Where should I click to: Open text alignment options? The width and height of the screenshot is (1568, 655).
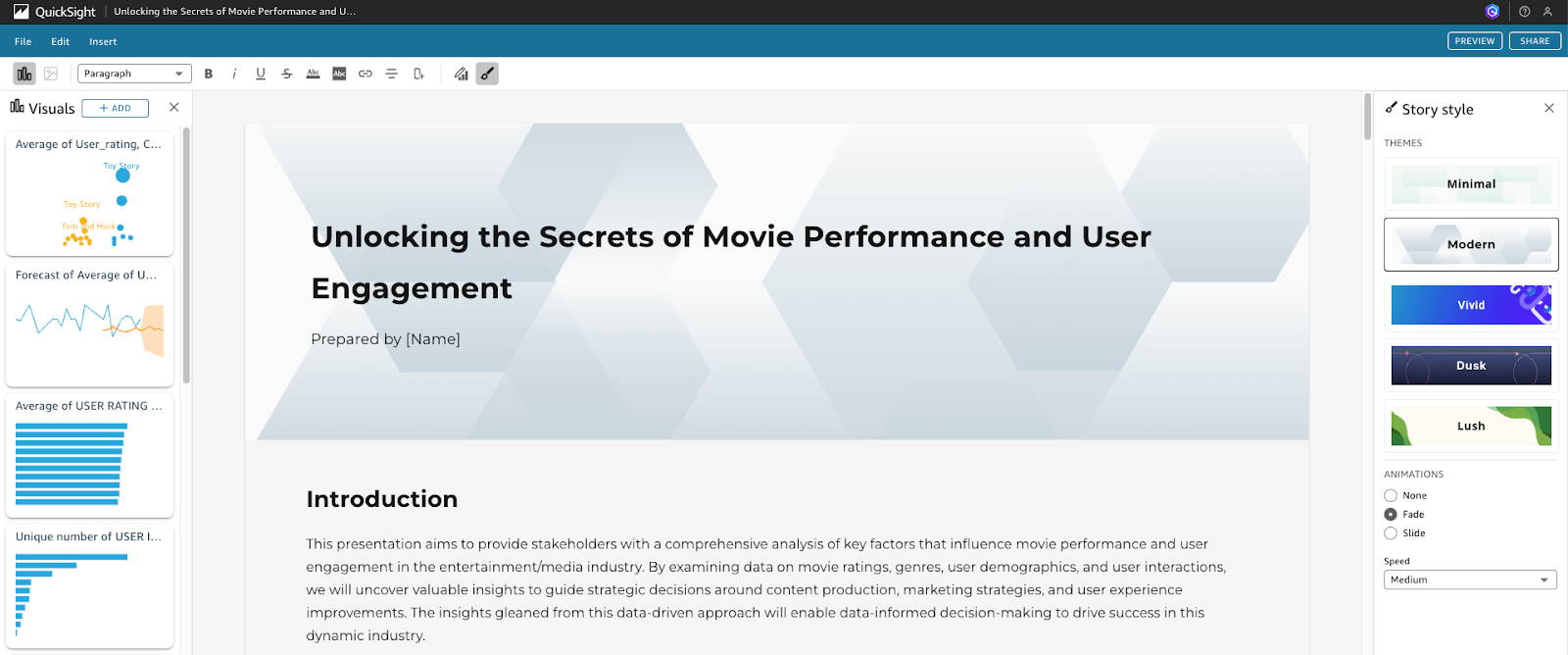click(392, 74)
